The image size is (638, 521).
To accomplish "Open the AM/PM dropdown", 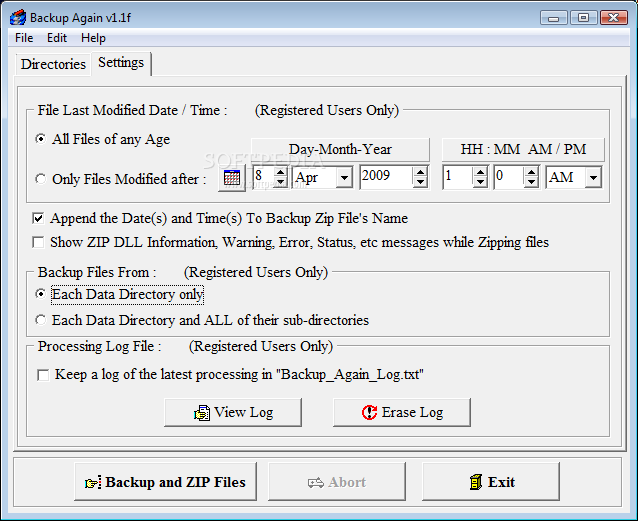I will 593,177.
